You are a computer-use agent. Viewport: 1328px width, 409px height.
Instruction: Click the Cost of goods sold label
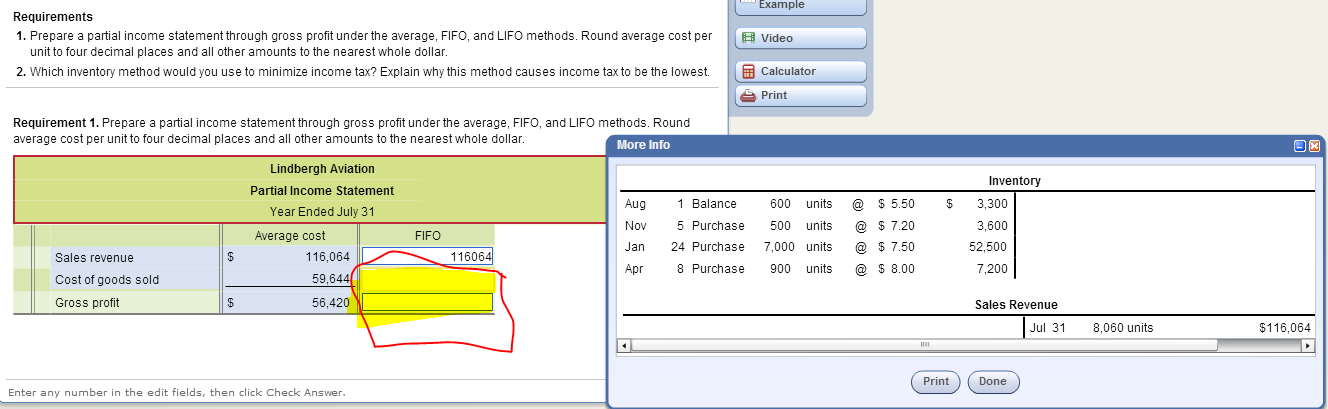tap(107, 280)
